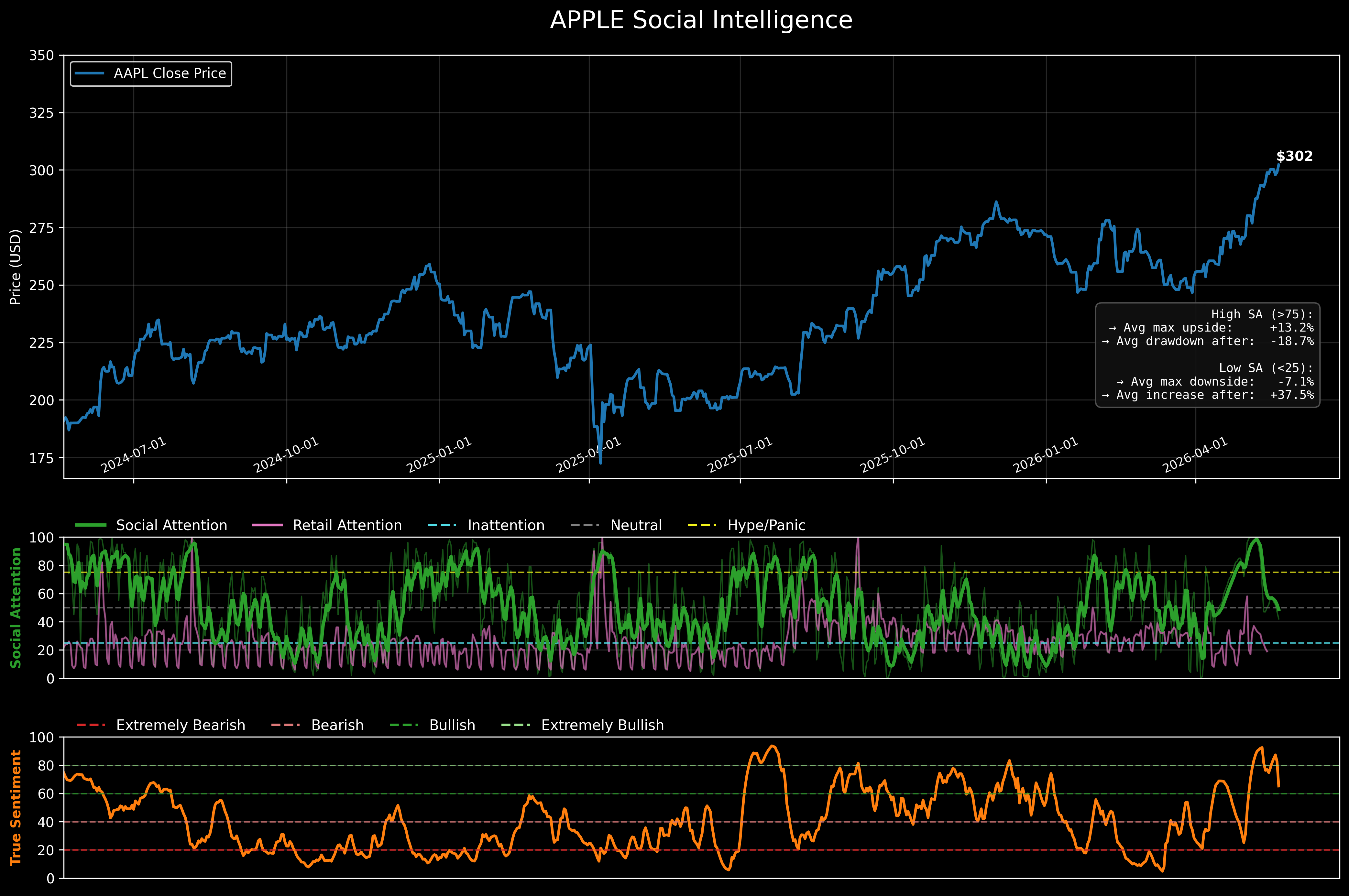The image size is (1349, 896).
Task: Click the red dashed sample beside Extremely Bearish
Action: (90, 725)
